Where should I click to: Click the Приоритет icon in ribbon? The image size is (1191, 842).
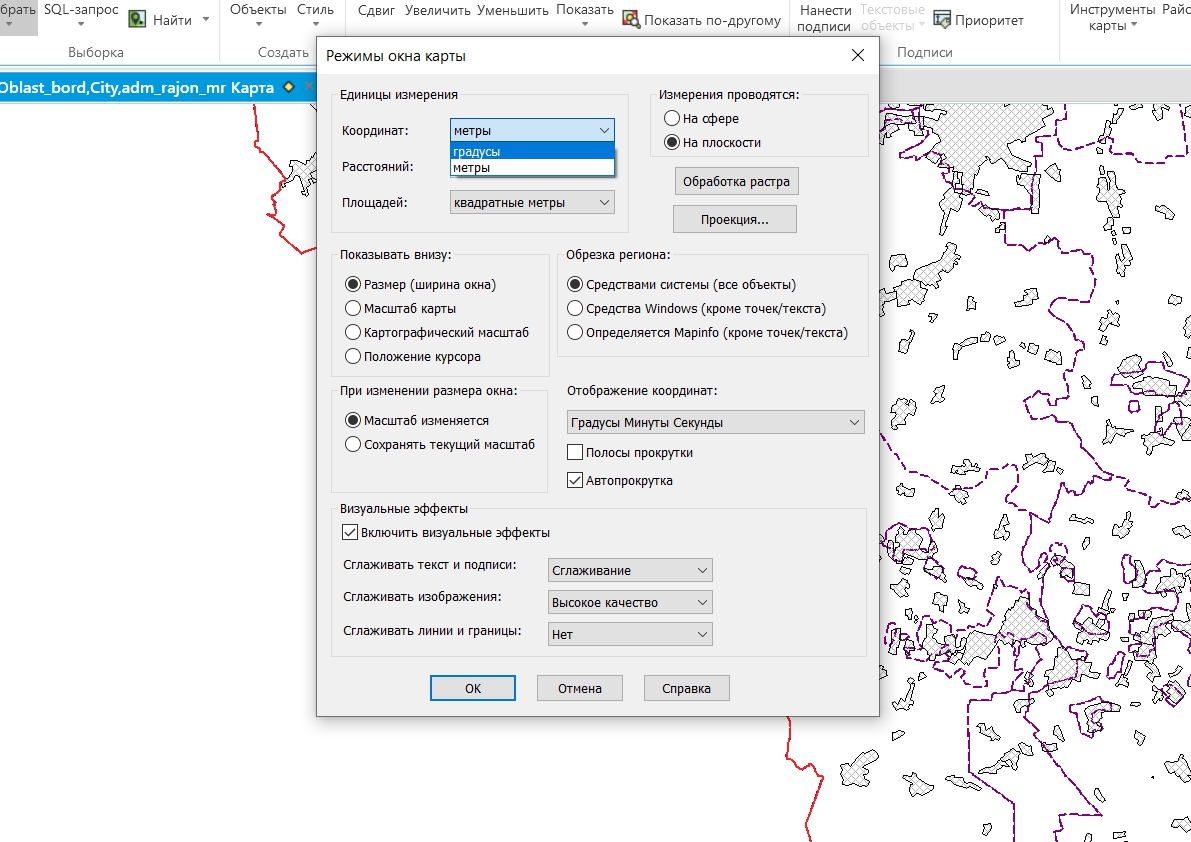coord(942,20)
